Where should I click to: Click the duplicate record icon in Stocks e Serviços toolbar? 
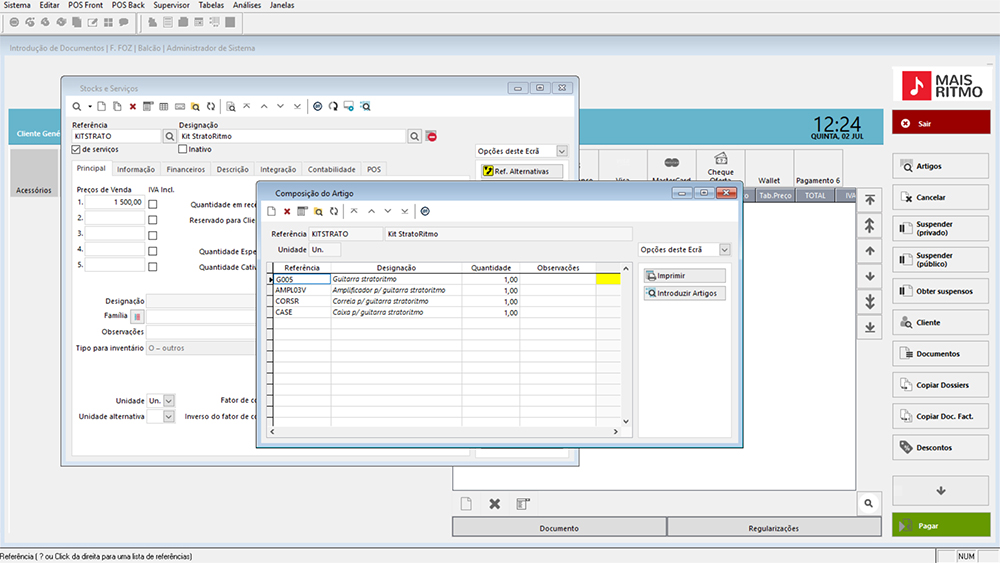(117, 106)
